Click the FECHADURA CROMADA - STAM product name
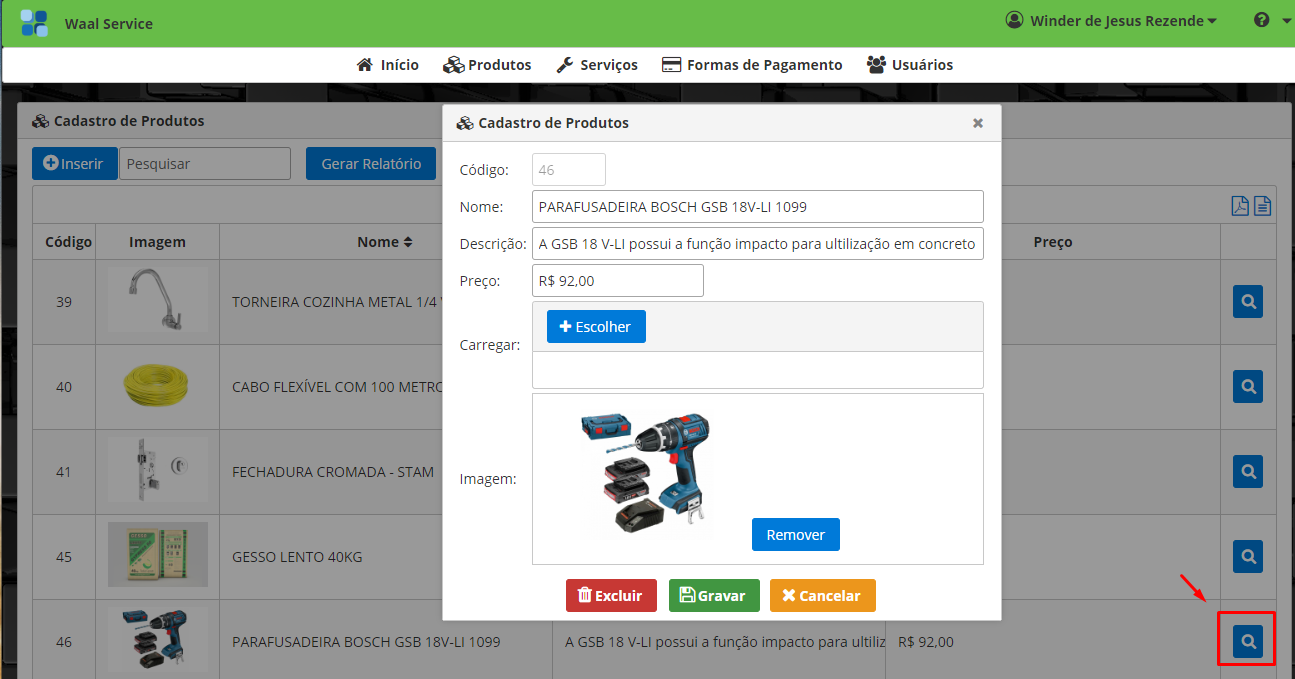1295x679 pixels. pyautogui.click(x=333, y=472)
